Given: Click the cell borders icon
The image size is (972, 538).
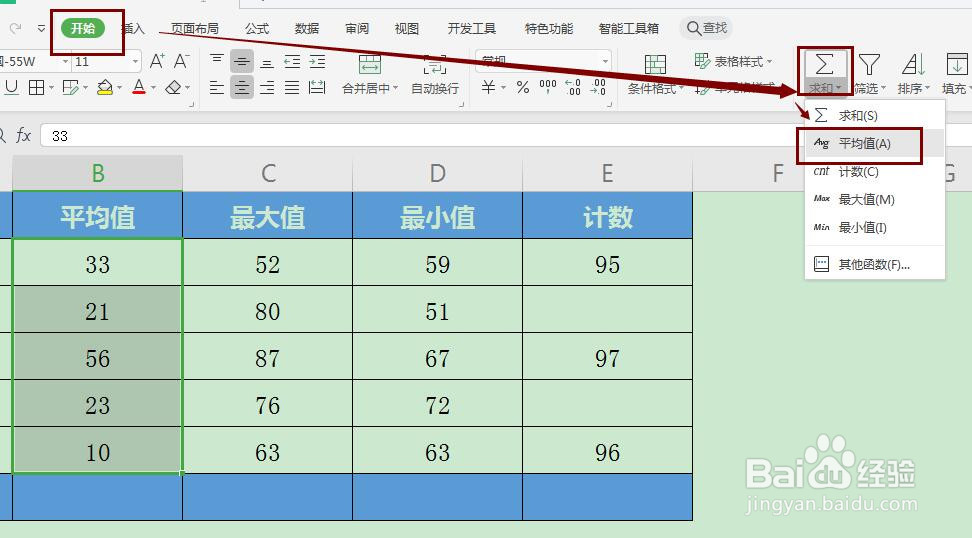Looking at the screenshot, I should coord(37,87).
